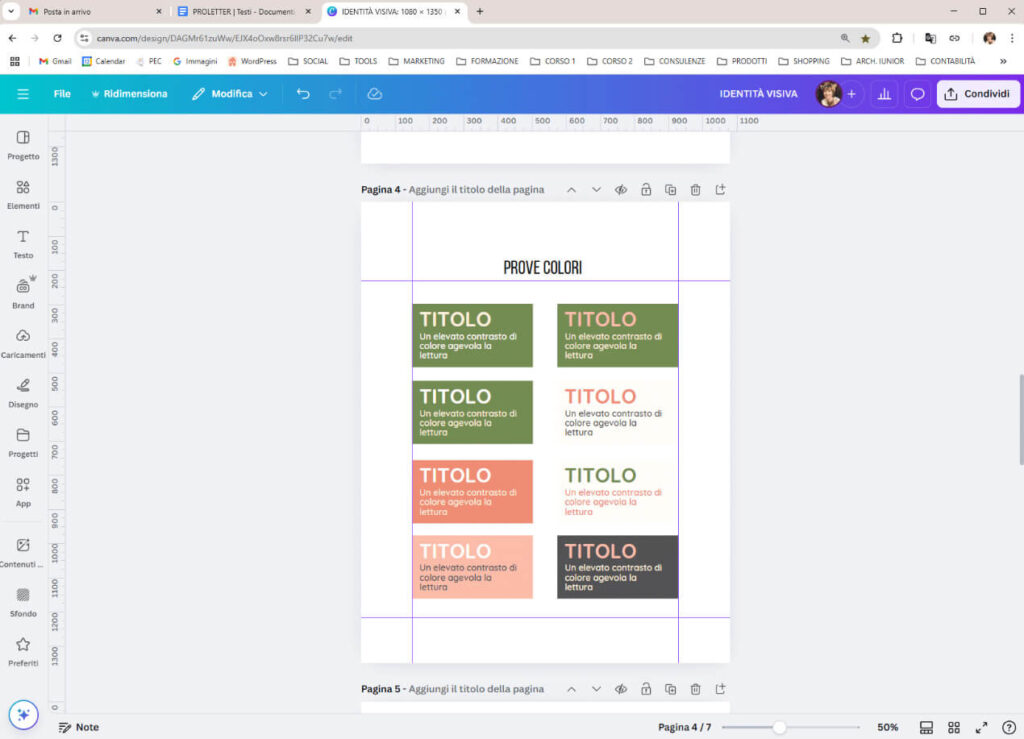Select the light peach TITOLO color card
Image resolution: width=1024 pixels, height=739 pixels.
(x=472, y=567)
